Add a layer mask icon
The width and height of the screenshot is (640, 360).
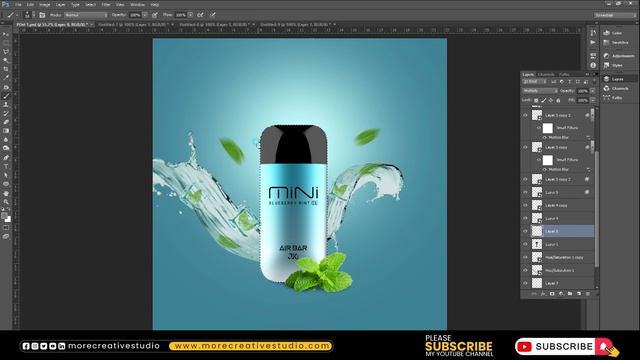[552, 293]
